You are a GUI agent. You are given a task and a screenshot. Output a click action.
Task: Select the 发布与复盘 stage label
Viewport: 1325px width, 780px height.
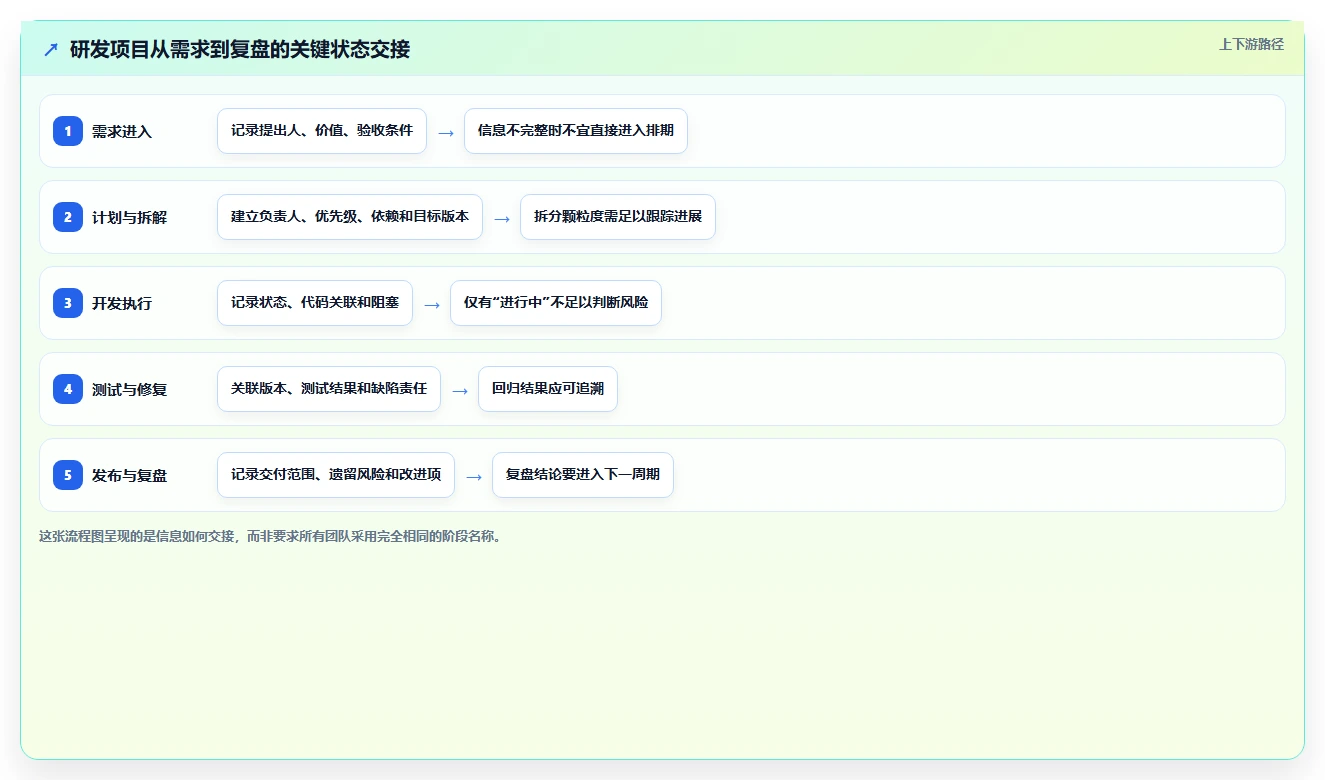130,475
